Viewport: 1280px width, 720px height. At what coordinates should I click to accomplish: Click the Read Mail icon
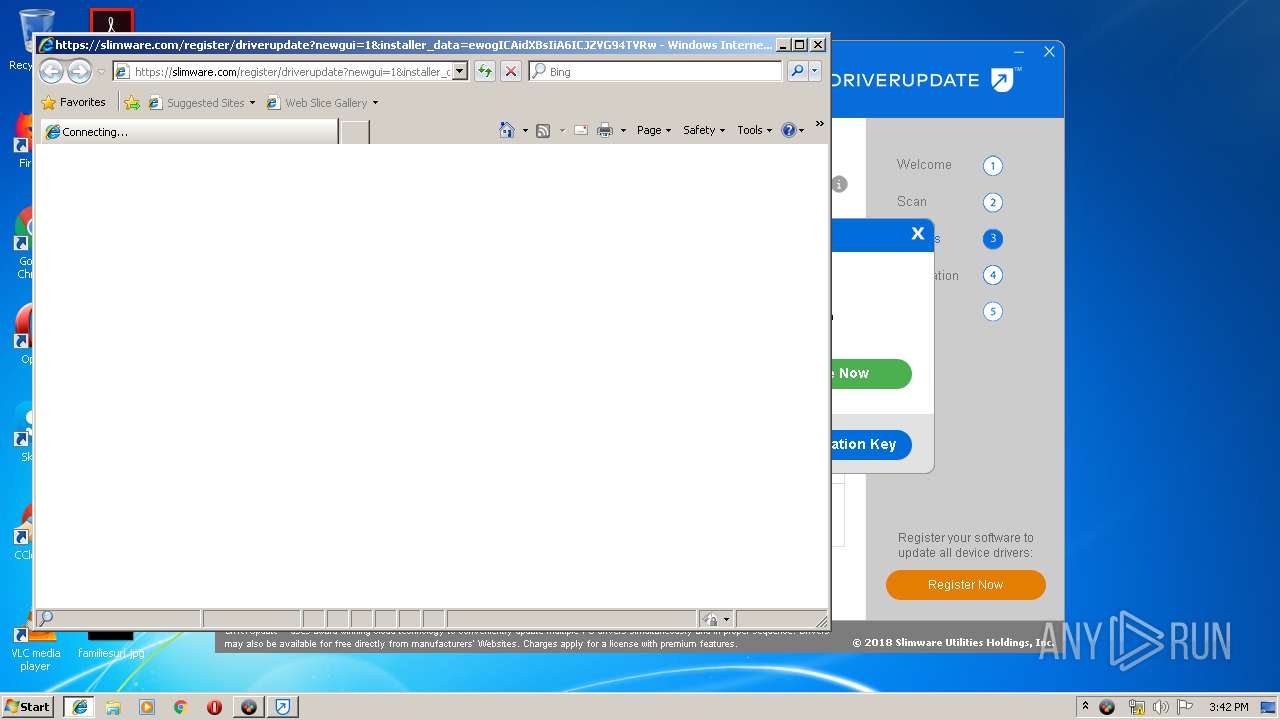pos(581,130)
